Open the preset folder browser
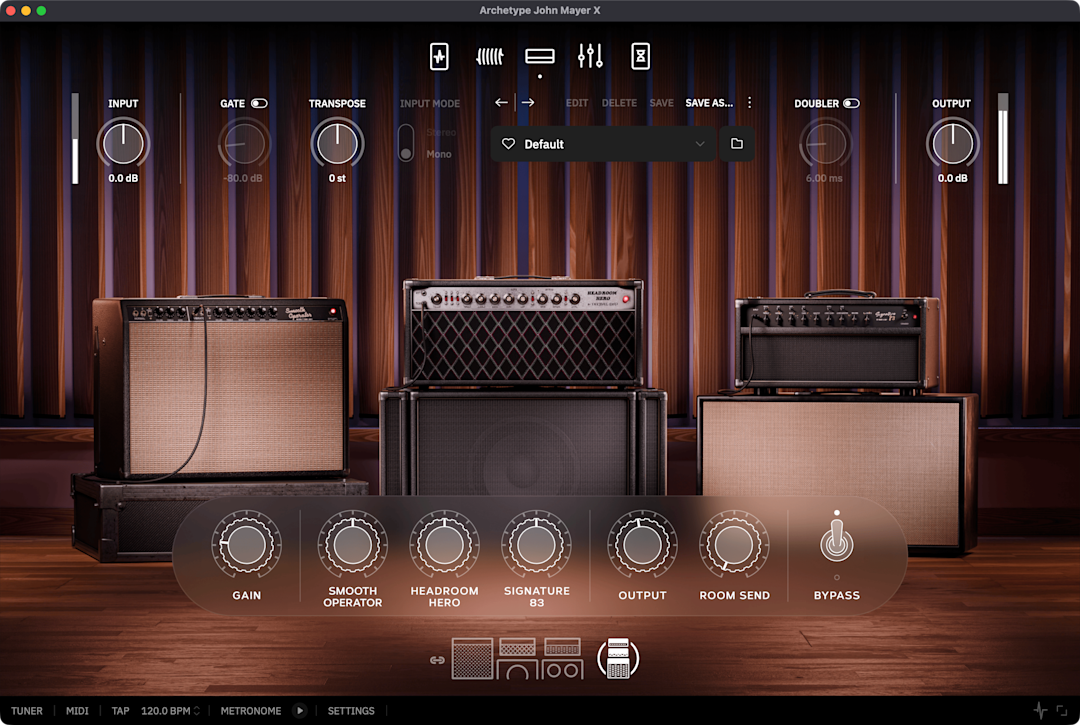The height and width of the screenshot is (725, 1080). [x=737, y=143]
